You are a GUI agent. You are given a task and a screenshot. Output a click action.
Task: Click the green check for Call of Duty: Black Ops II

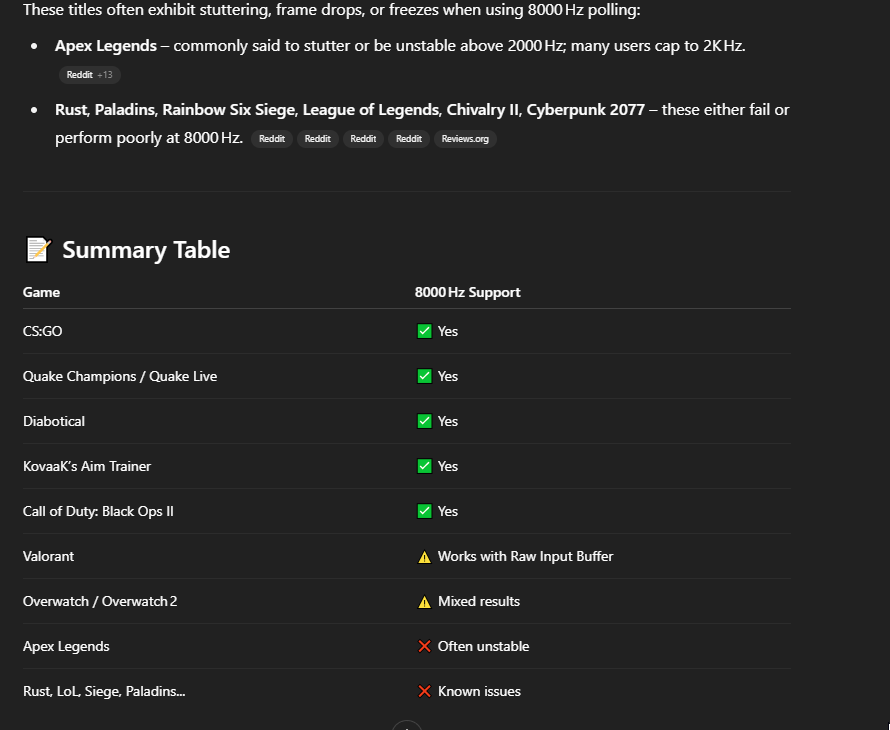[424, 511]
